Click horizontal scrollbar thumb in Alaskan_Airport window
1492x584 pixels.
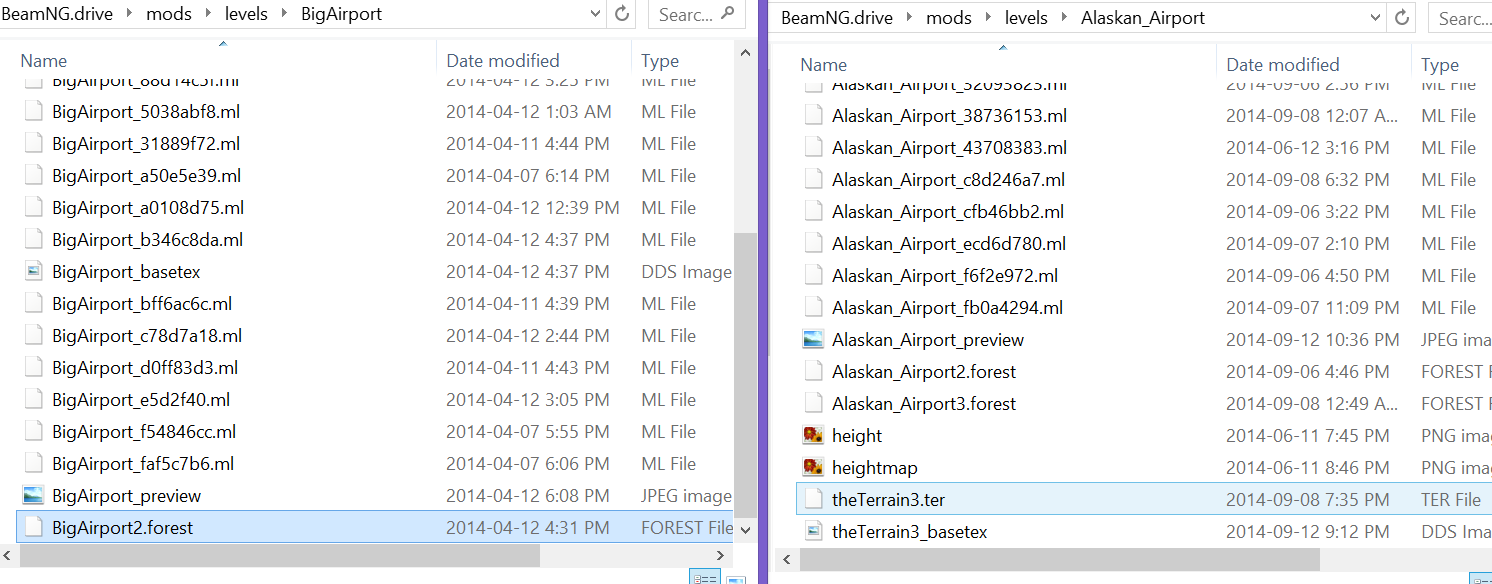point(1059,559)
